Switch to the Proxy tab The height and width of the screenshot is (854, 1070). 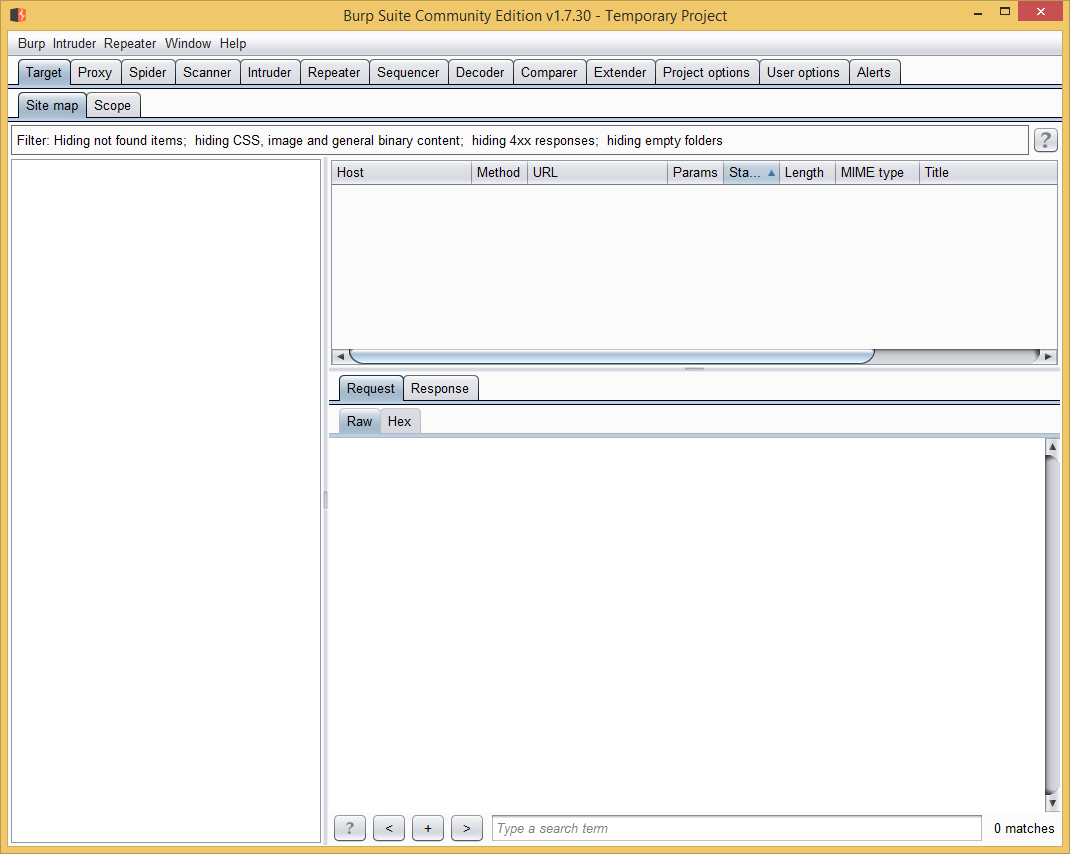[95, 72]
